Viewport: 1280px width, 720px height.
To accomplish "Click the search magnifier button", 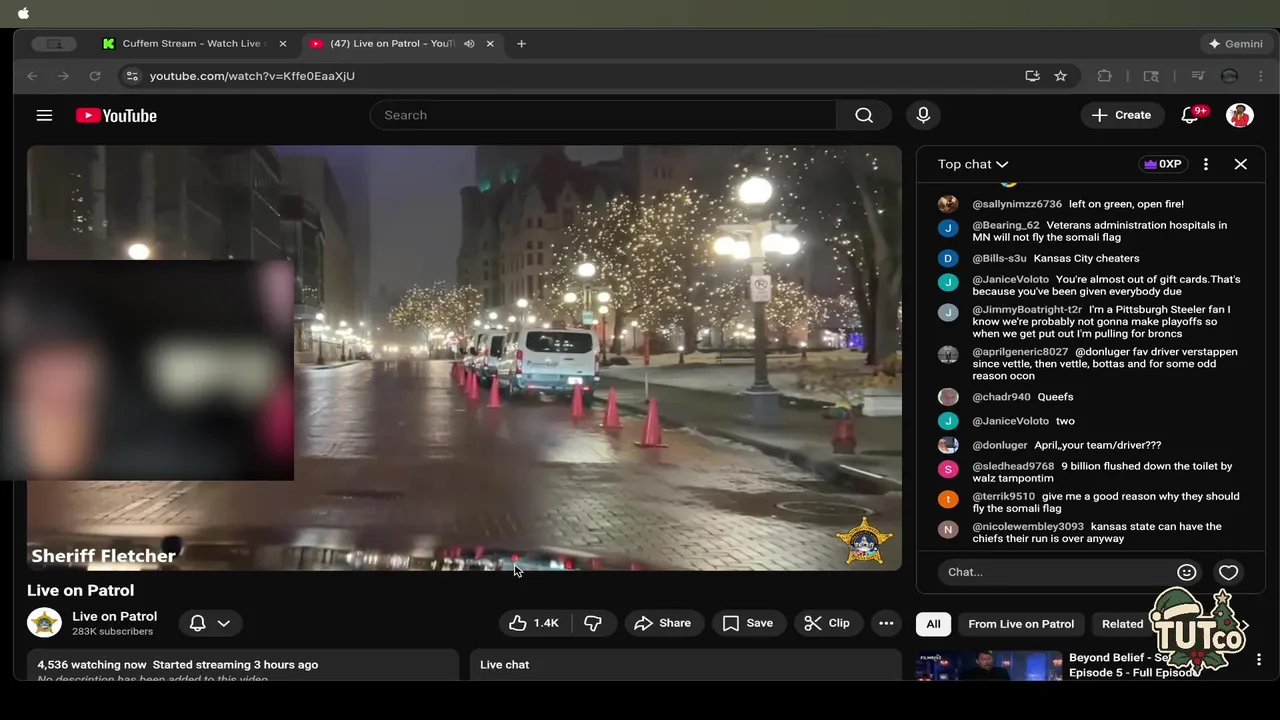I will [x=864, y=115].
